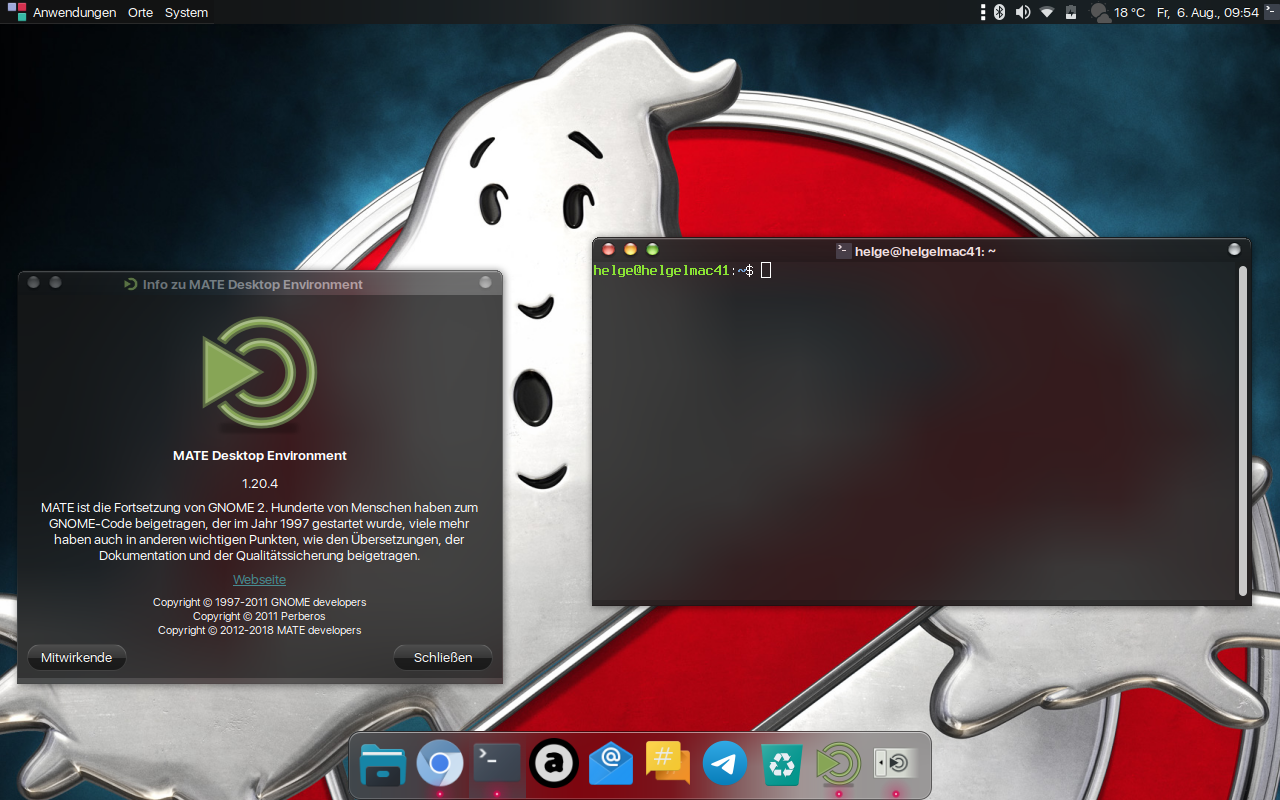Open the email client in dock
Screen dimensions: 1280x800
611,765
